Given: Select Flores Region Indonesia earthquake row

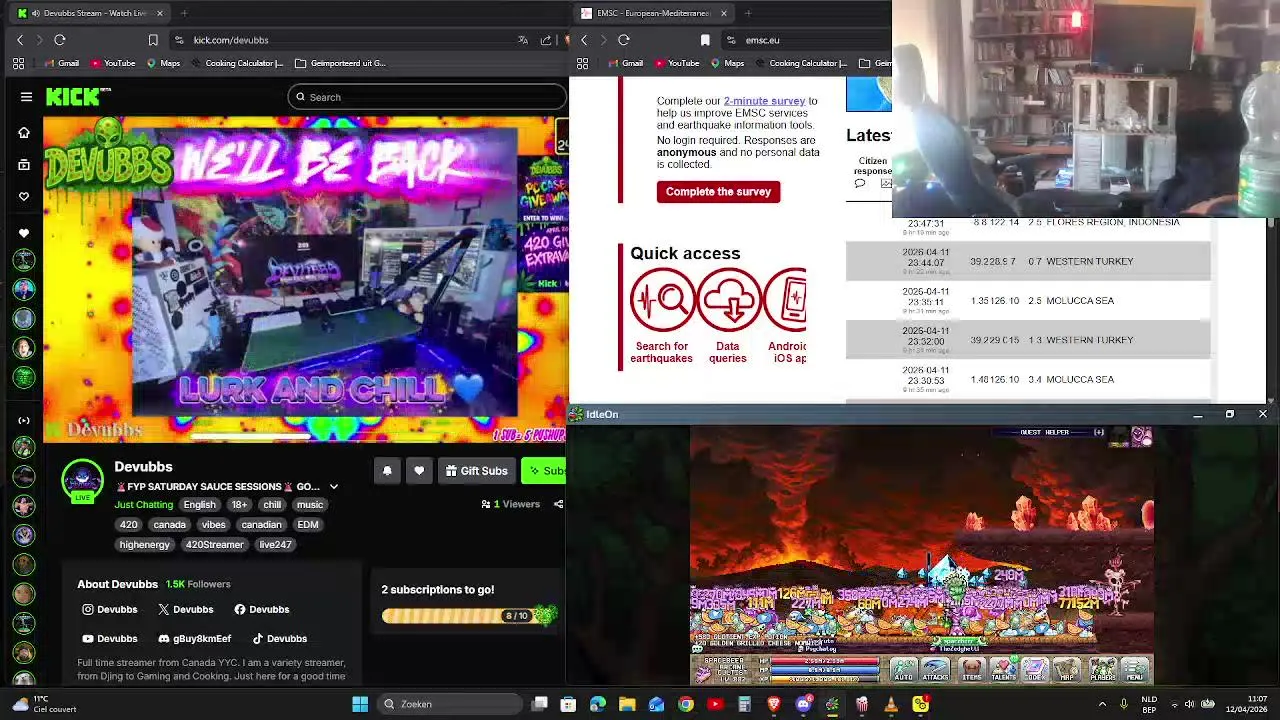Looking at the screenshot, I should tap(1028, 224).
